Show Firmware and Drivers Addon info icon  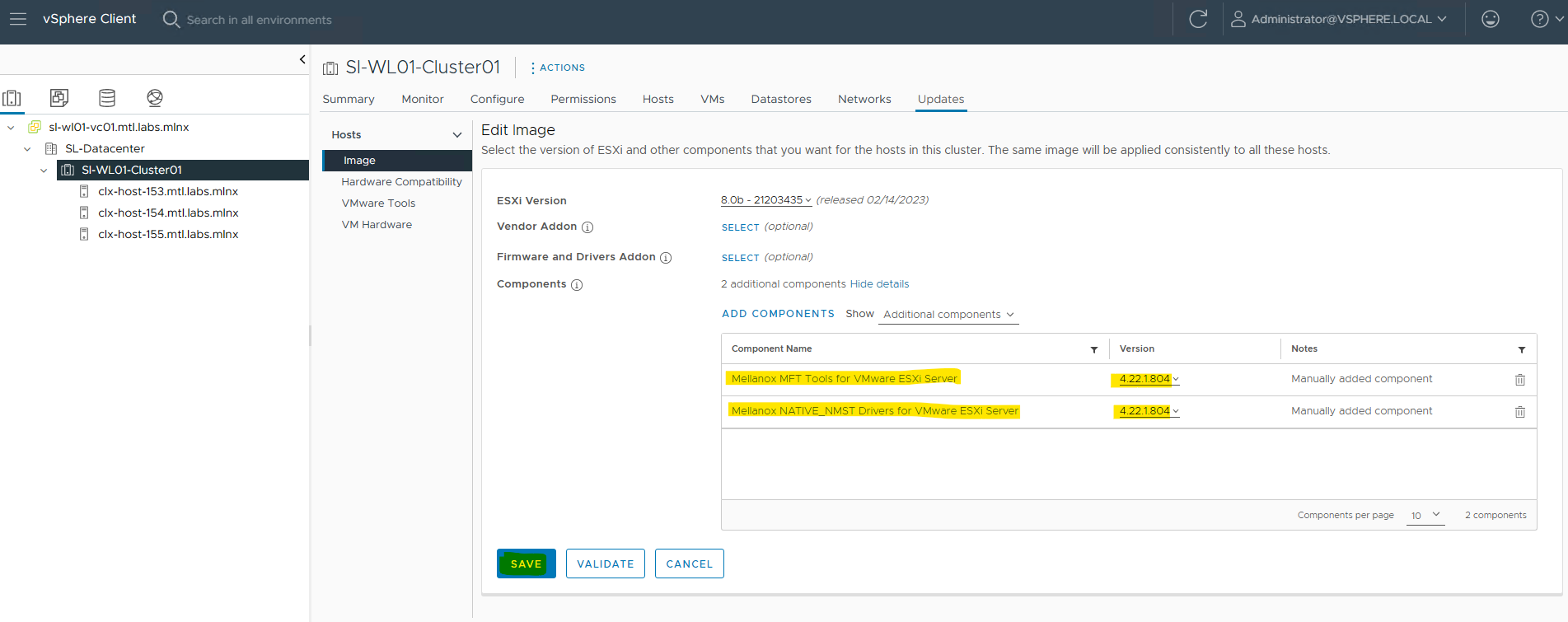[666, 258]
